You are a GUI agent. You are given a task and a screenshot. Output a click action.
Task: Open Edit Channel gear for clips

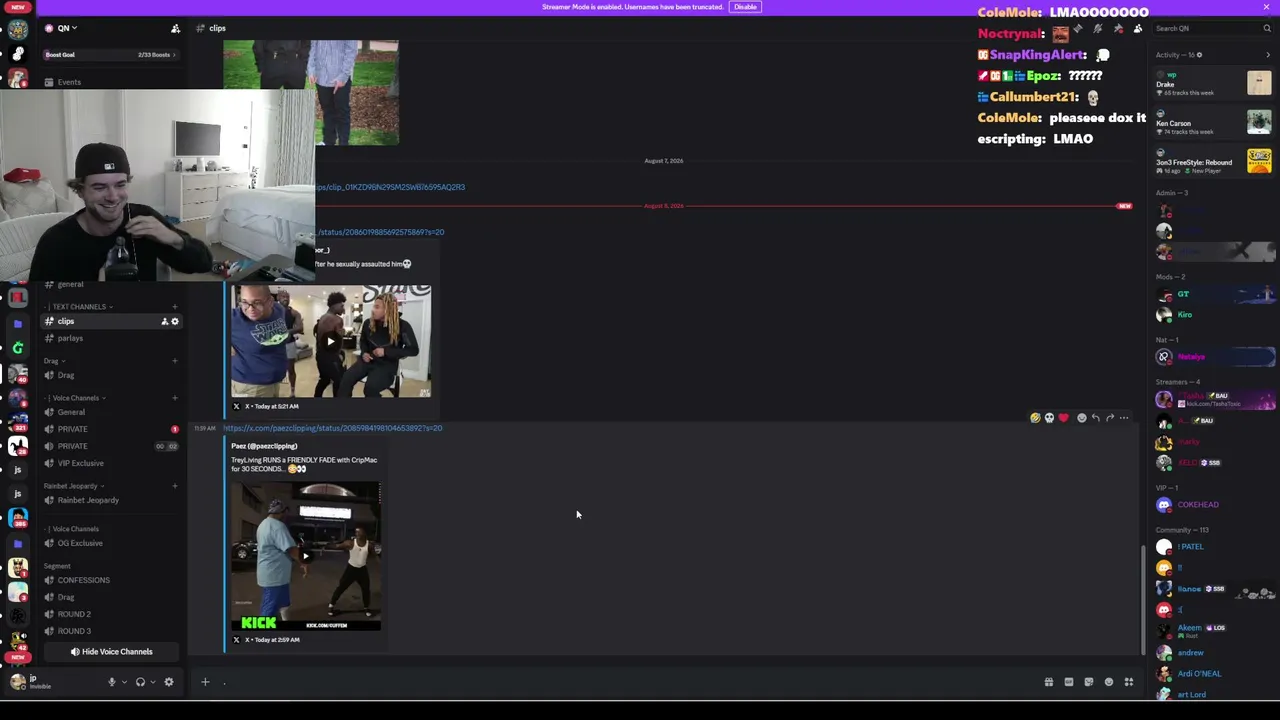coord(175,321)
